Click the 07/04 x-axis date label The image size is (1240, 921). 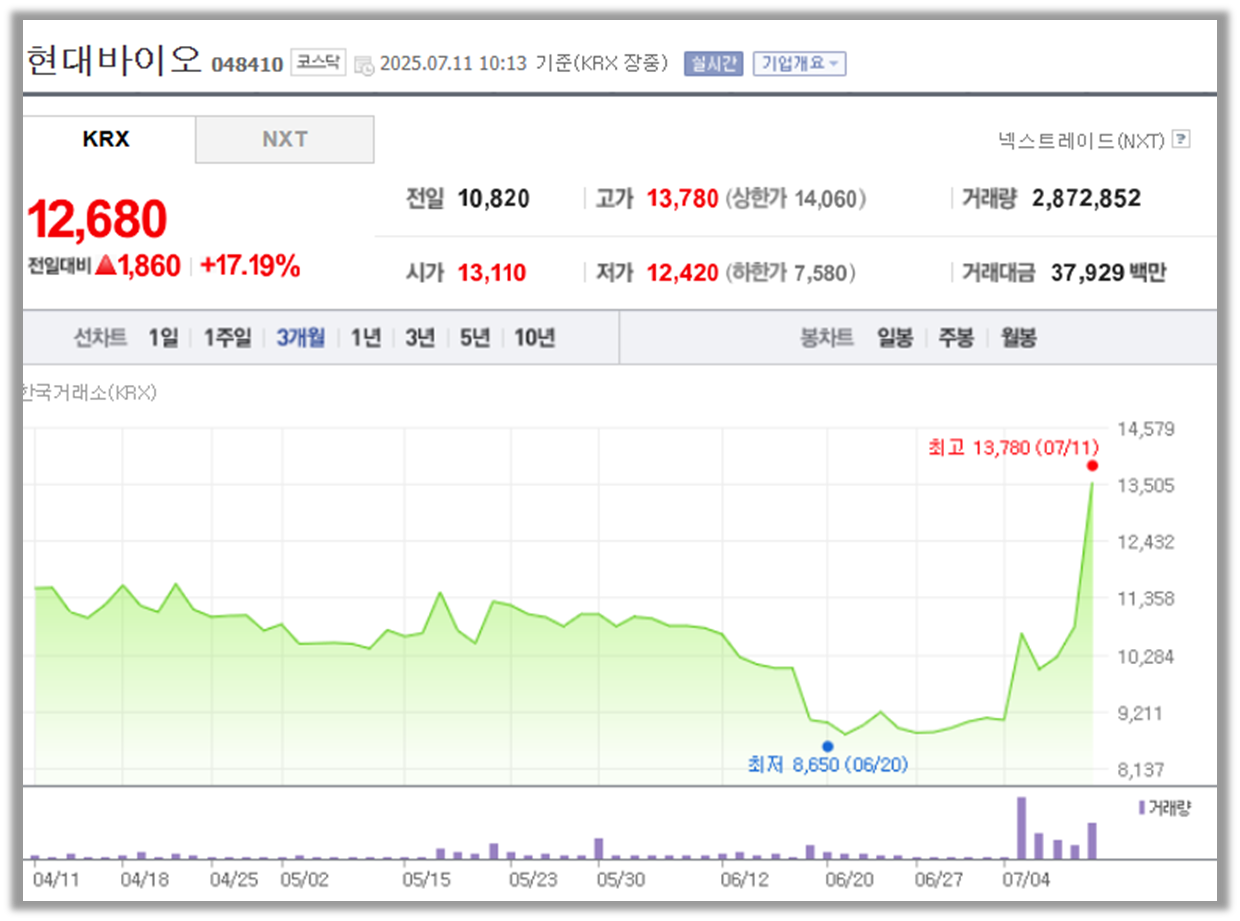click(1027, 880)
